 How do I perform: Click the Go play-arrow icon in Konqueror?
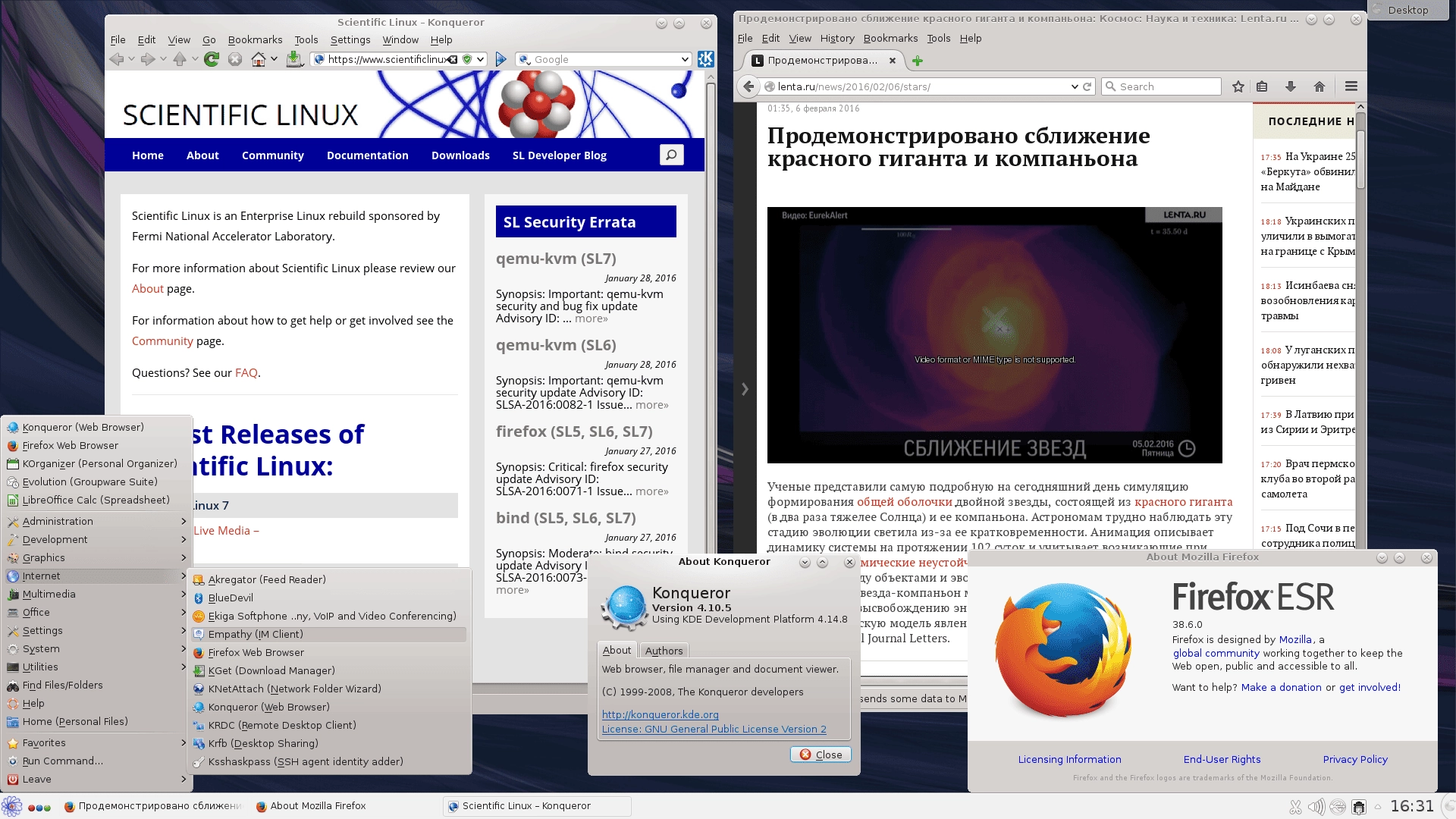[x=500, y=59]
